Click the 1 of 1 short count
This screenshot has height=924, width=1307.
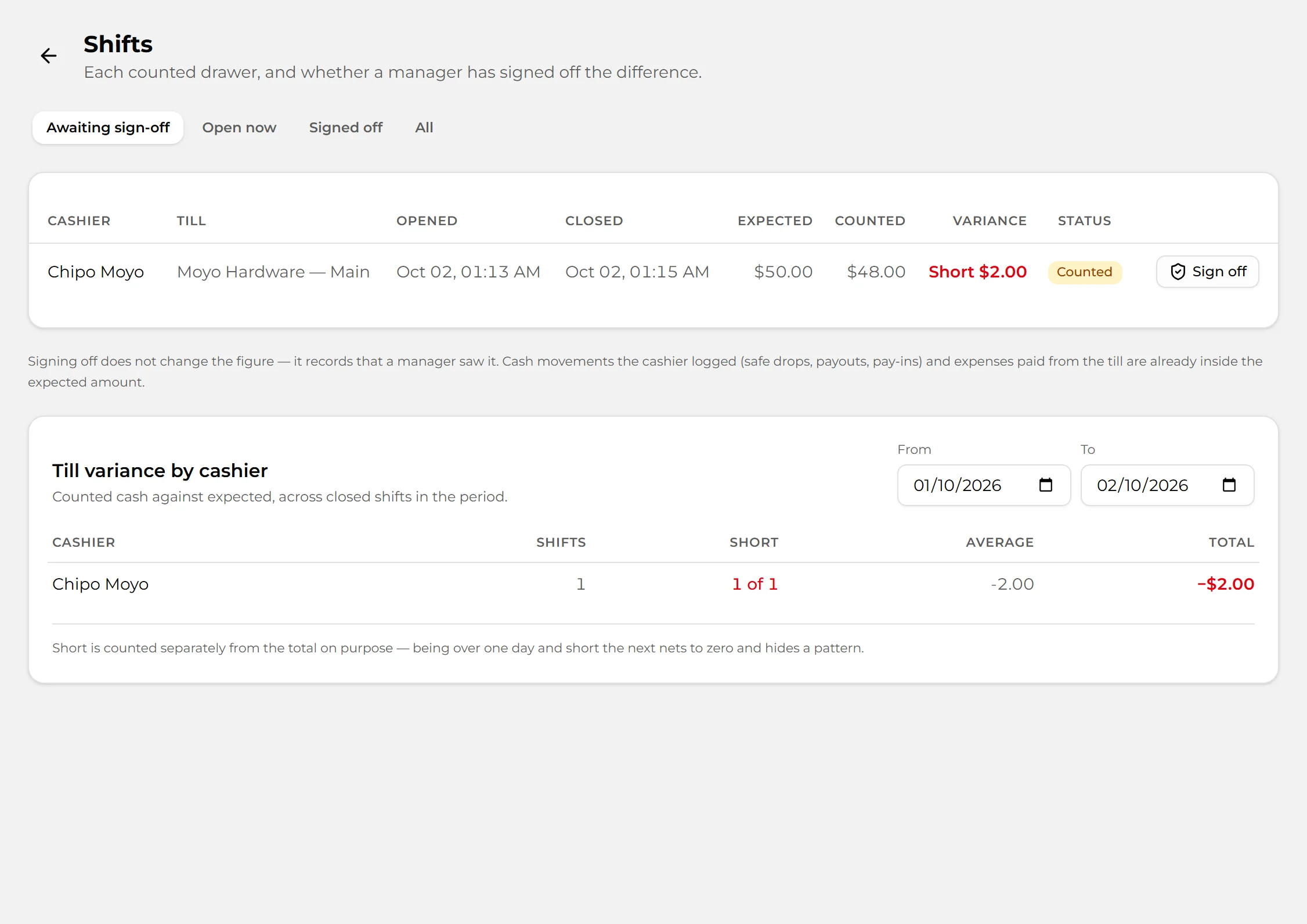(x=754, y=584)
